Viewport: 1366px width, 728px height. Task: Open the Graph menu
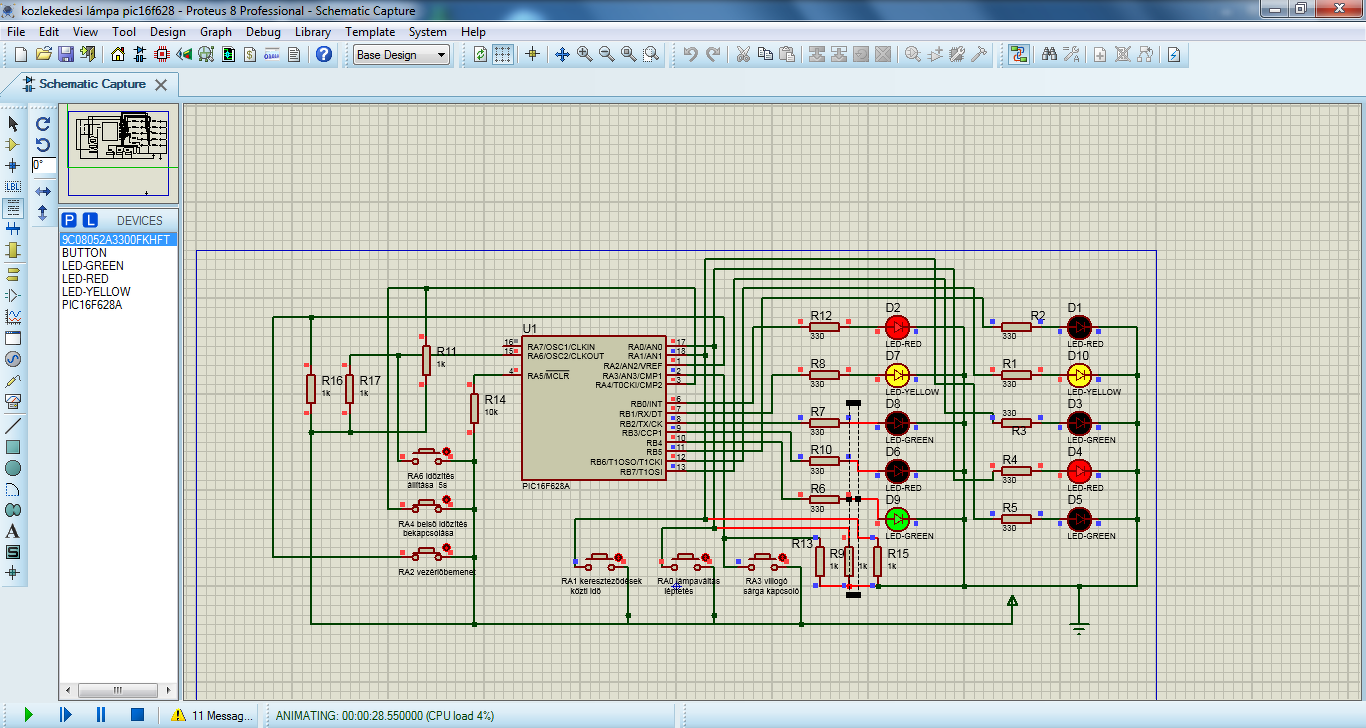pos(215,32)
